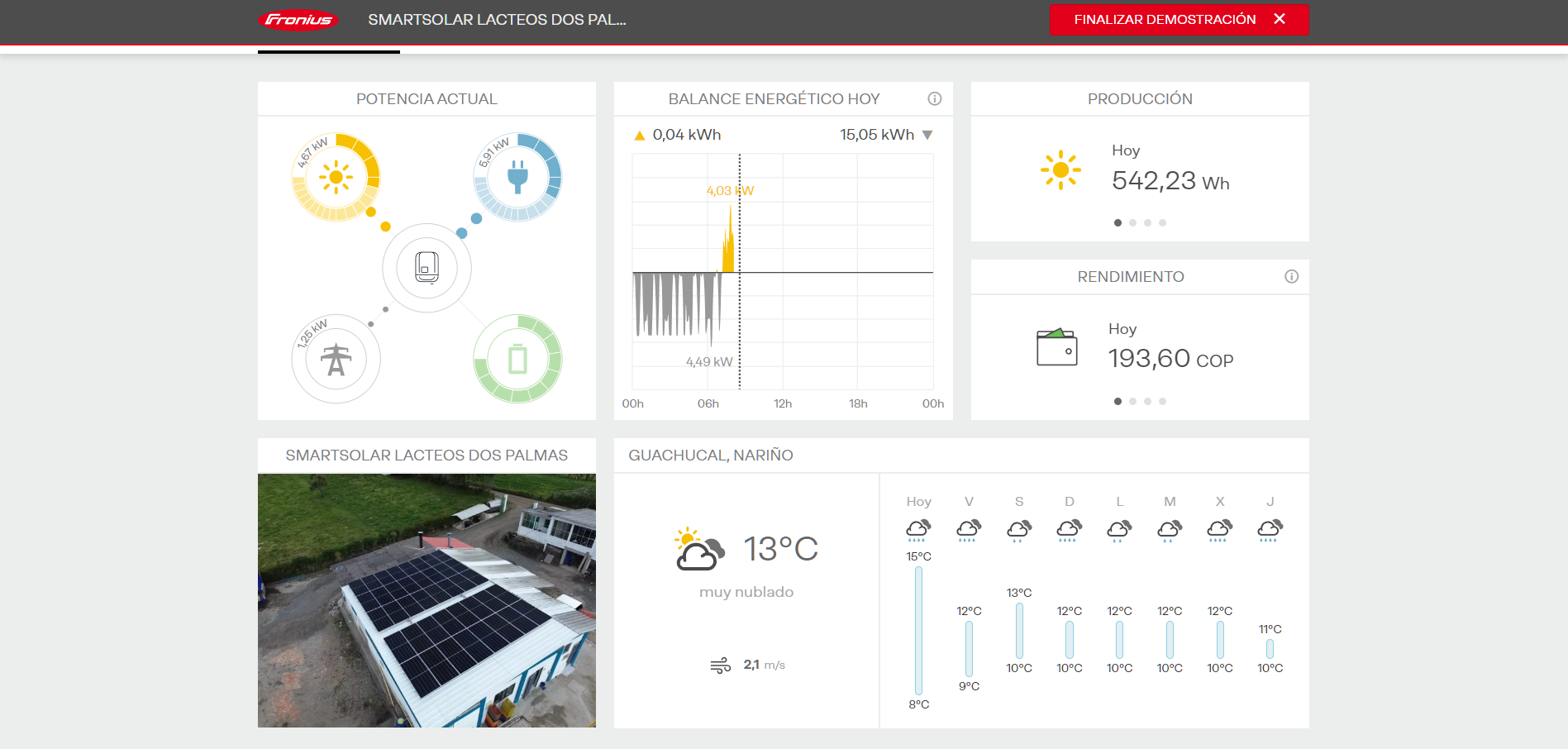The image size is (1568, 749).
Task: Select third pagination dot in Rendimiento
Action: tap(1147, 402)
